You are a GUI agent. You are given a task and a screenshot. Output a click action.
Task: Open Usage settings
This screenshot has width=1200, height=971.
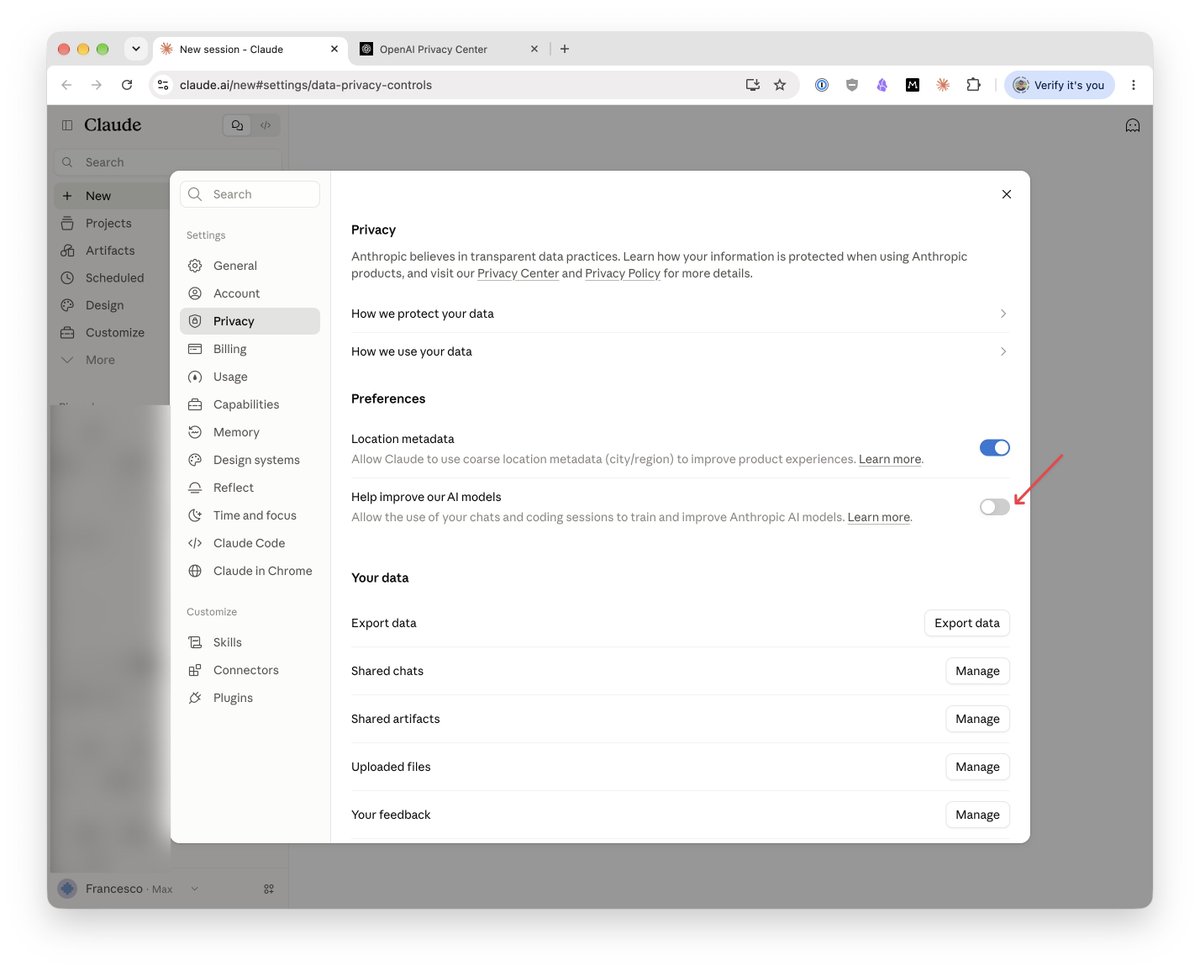pyautogui.click(x=250, y=377)
